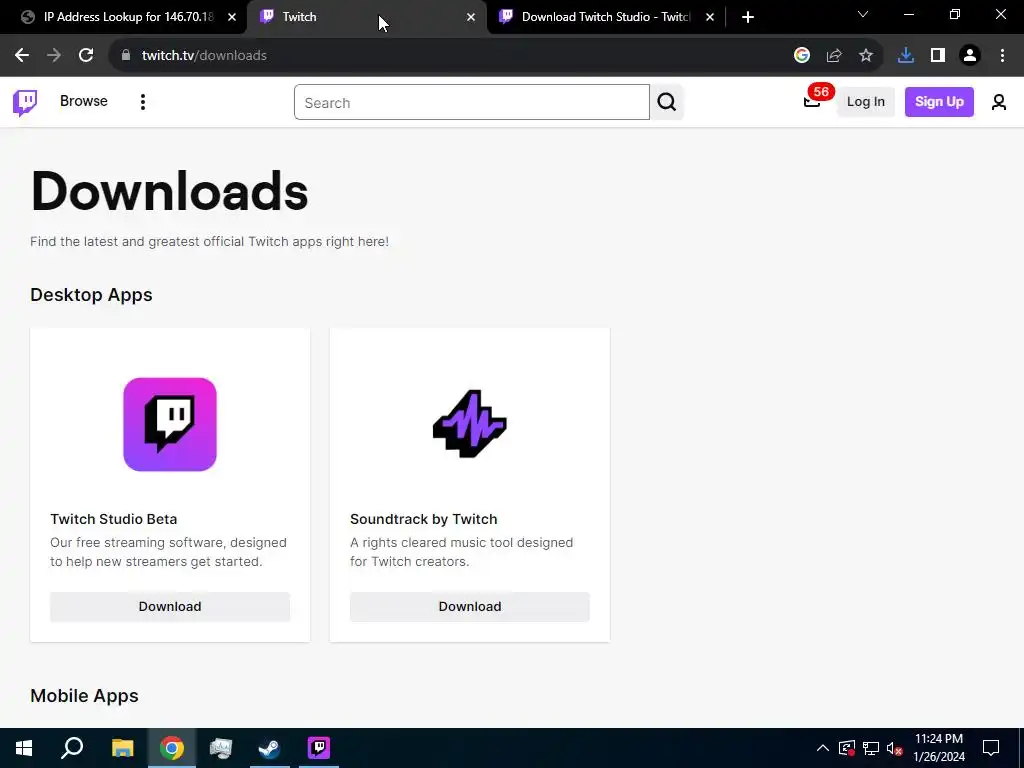View site info via lock icon

pyautogui.click(x=126, y=56)
